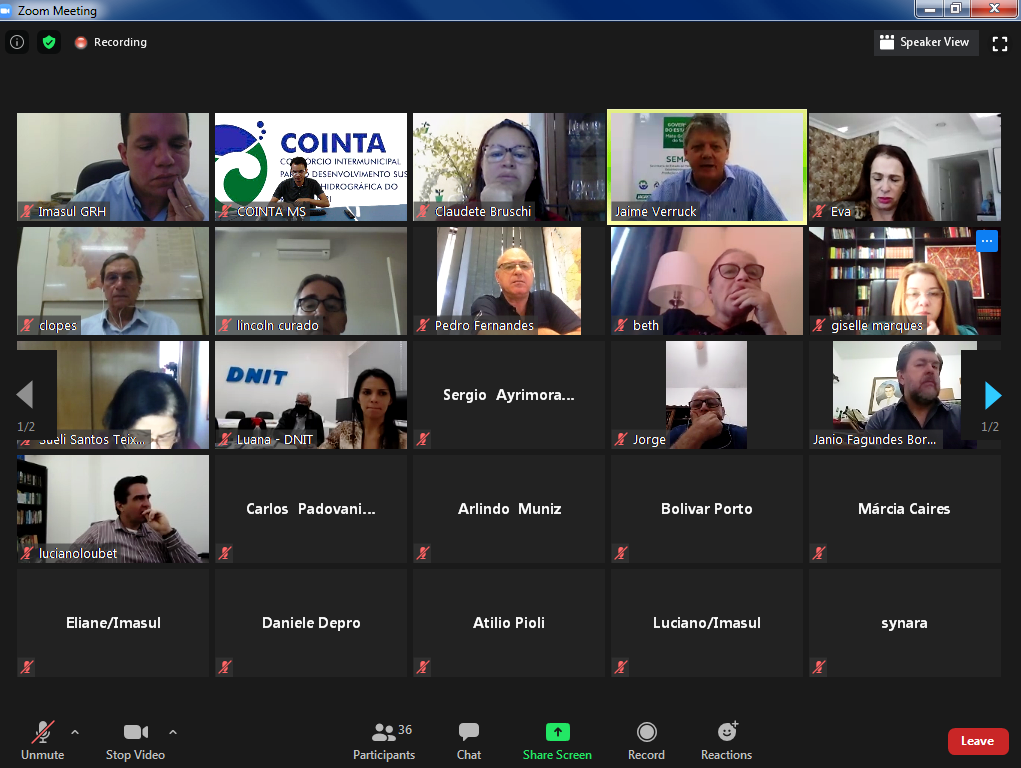Unmute the microphone

click(x=42, y=742)
